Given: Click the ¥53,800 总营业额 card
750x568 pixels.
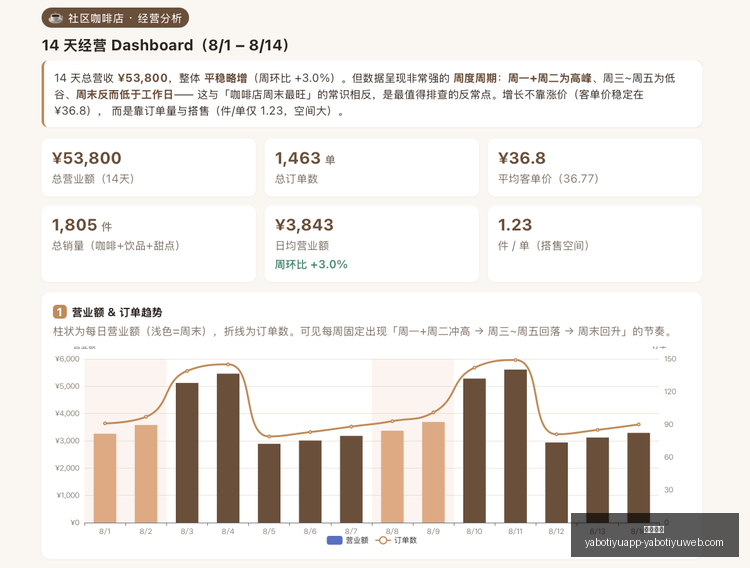Looking at the screenshot, I should point(149,167).
